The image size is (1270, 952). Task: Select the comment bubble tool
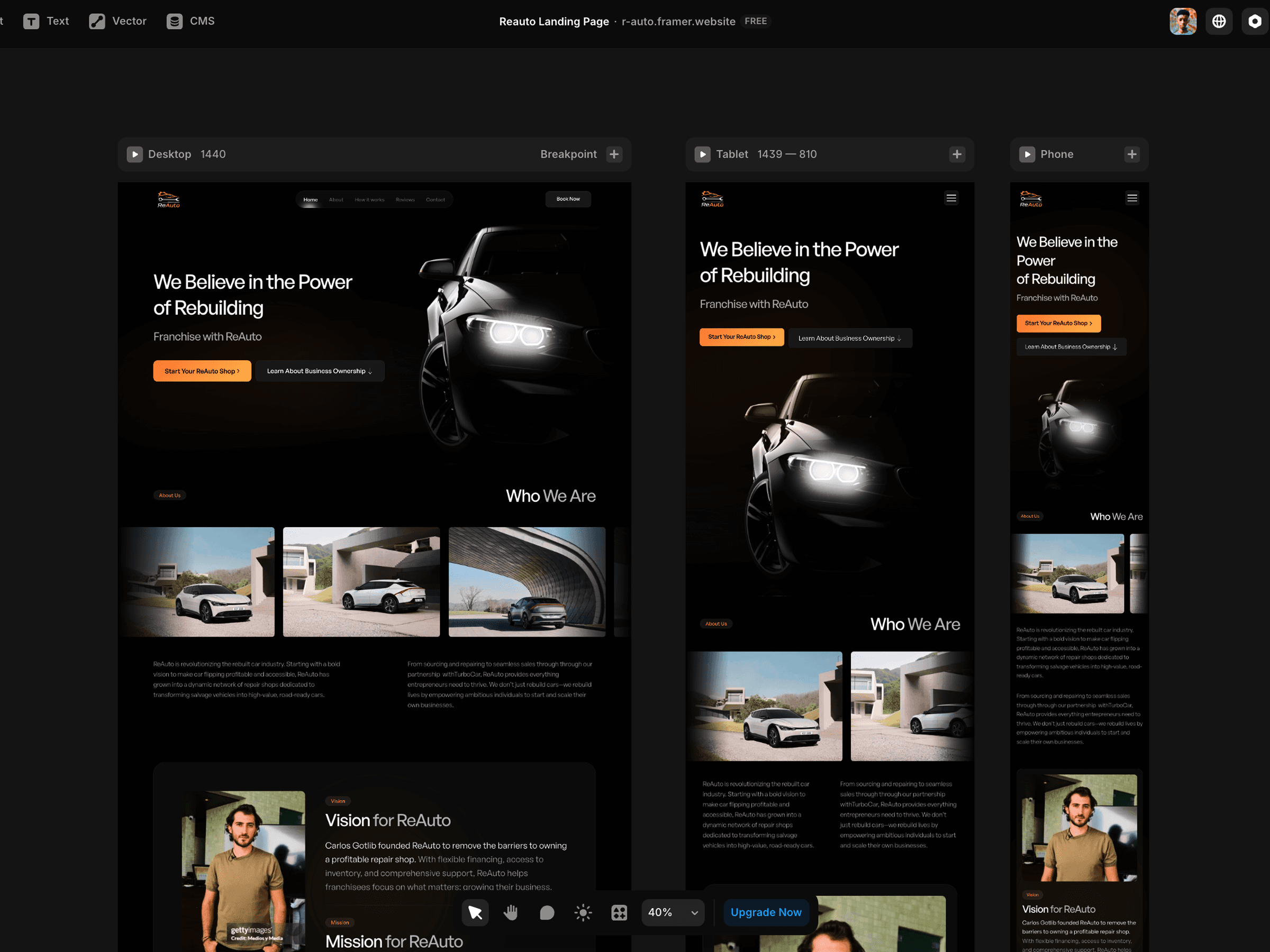547,912
